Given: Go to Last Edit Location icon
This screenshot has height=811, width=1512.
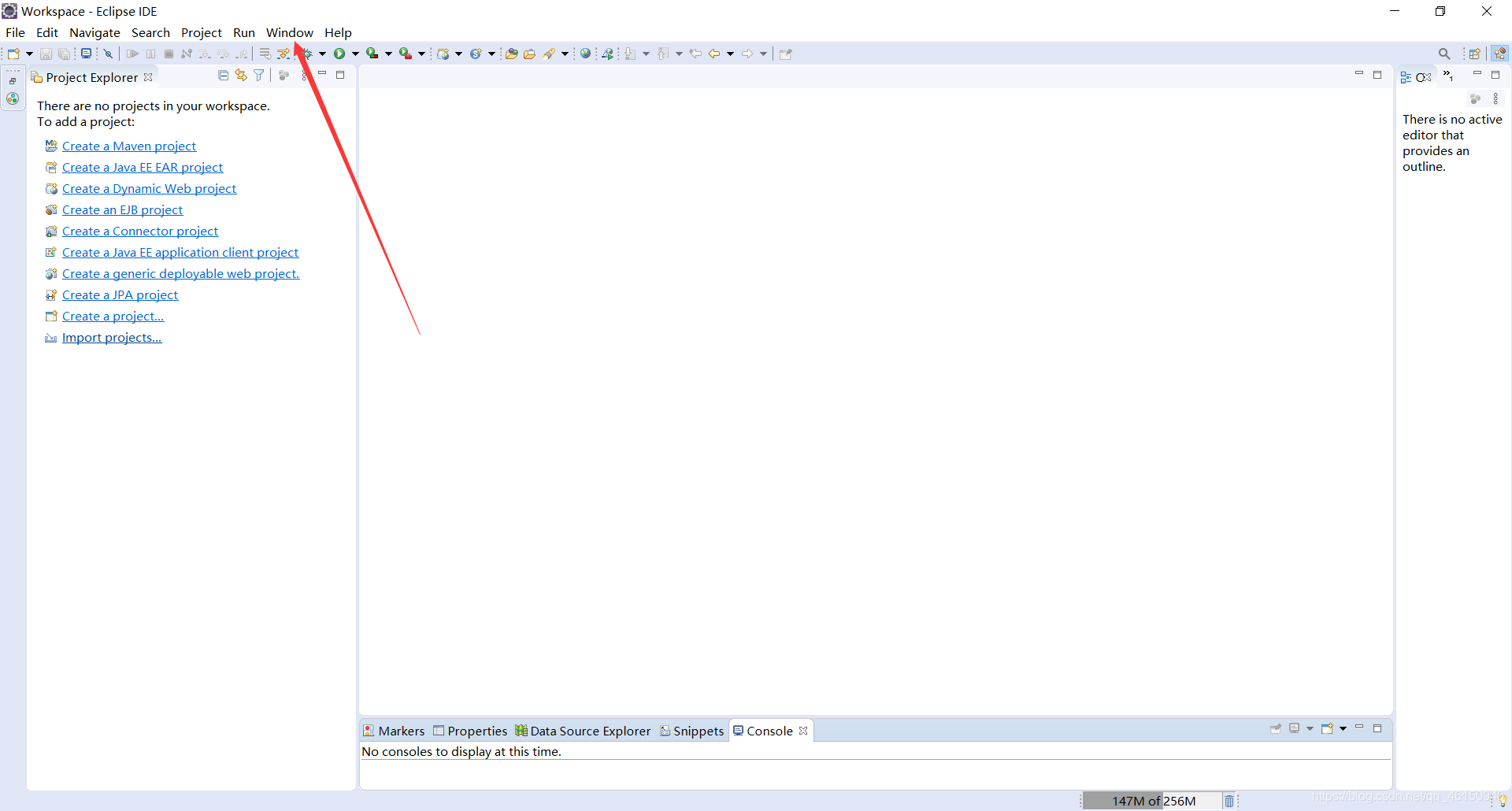Looking at the screenshot, I should click(695, 54).
